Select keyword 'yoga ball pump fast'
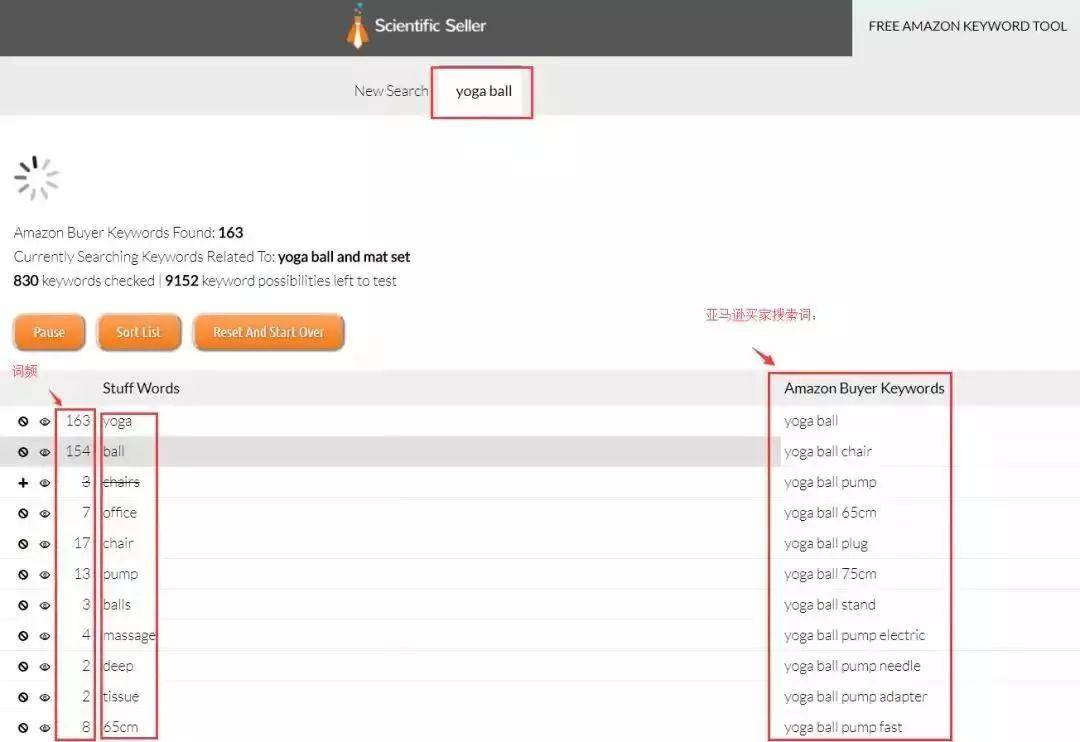This screenshot has width=1080, height=742. point(843,727)
